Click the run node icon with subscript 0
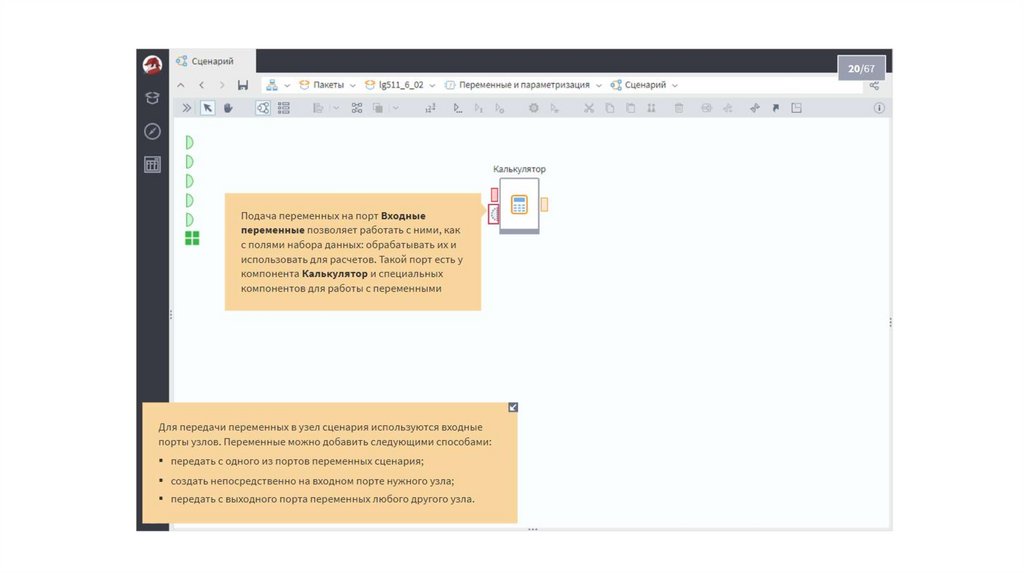The height and width of the screenshot is (574, 1024). click(500, 108)
